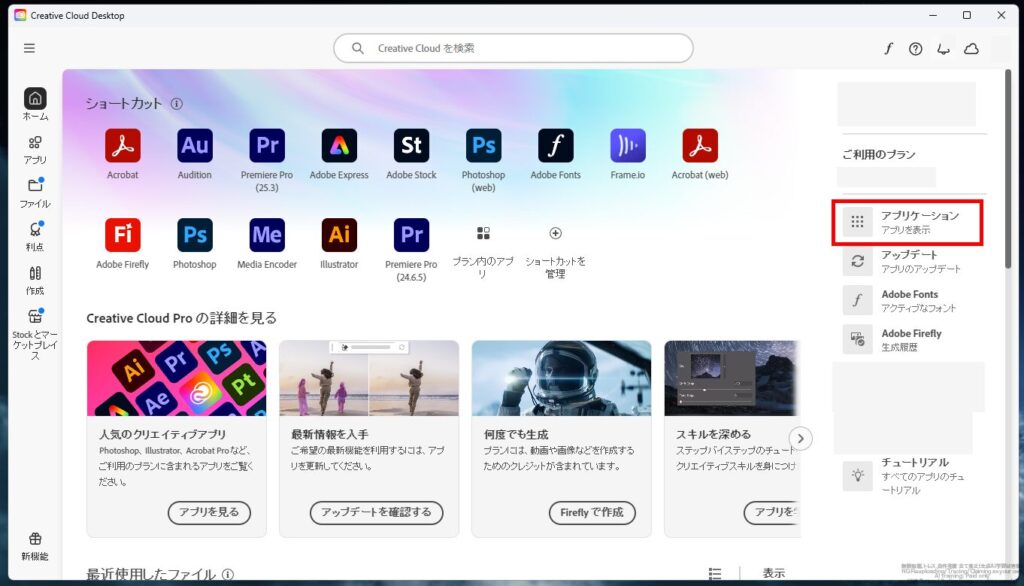1024x586 pixels.
Task: Open Adobe Stock
Action: (x=410, y=145)
